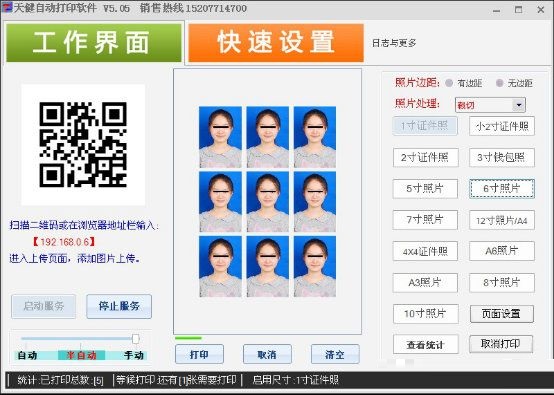The width and height of the screenshot is (554, 395).
Task: Click 等候打印 status bar entry
Action: pos(176,380)
